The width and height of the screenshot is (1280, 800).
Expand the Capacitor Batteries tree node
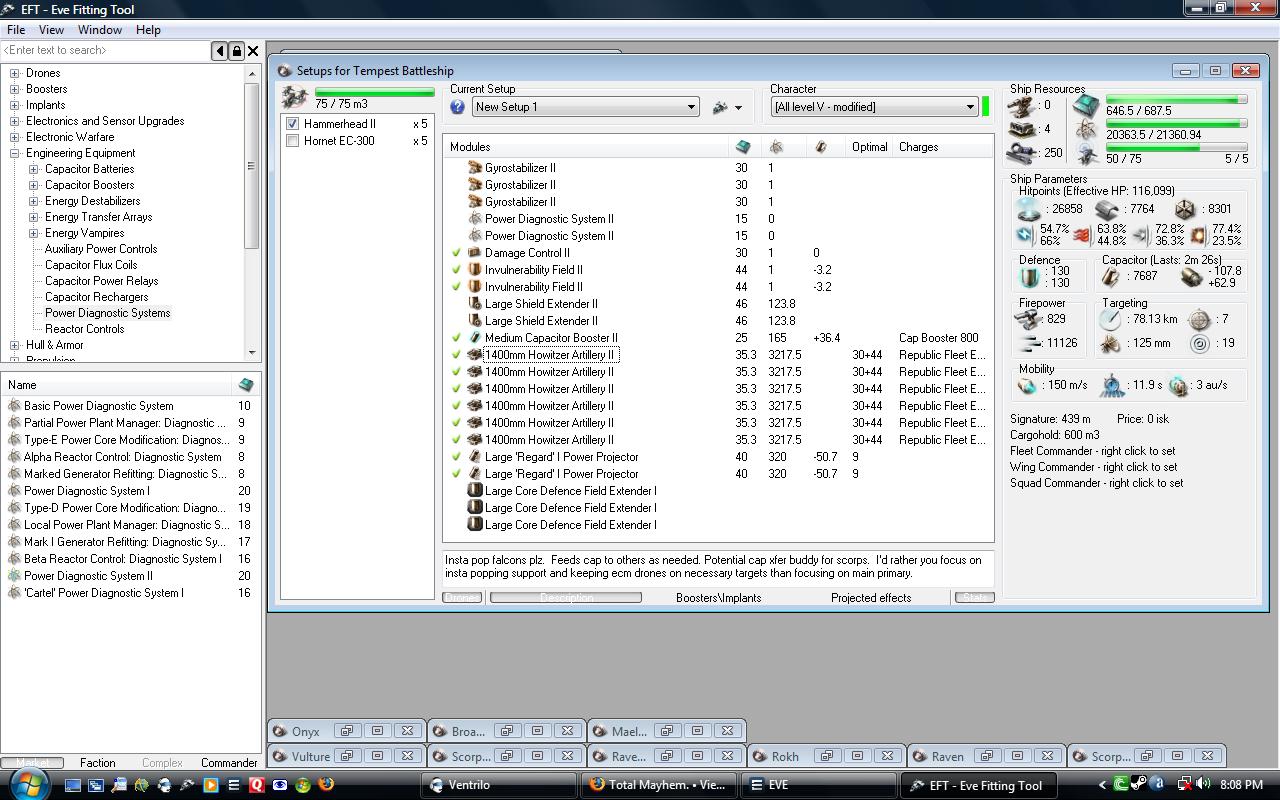[x=33, y=169]
